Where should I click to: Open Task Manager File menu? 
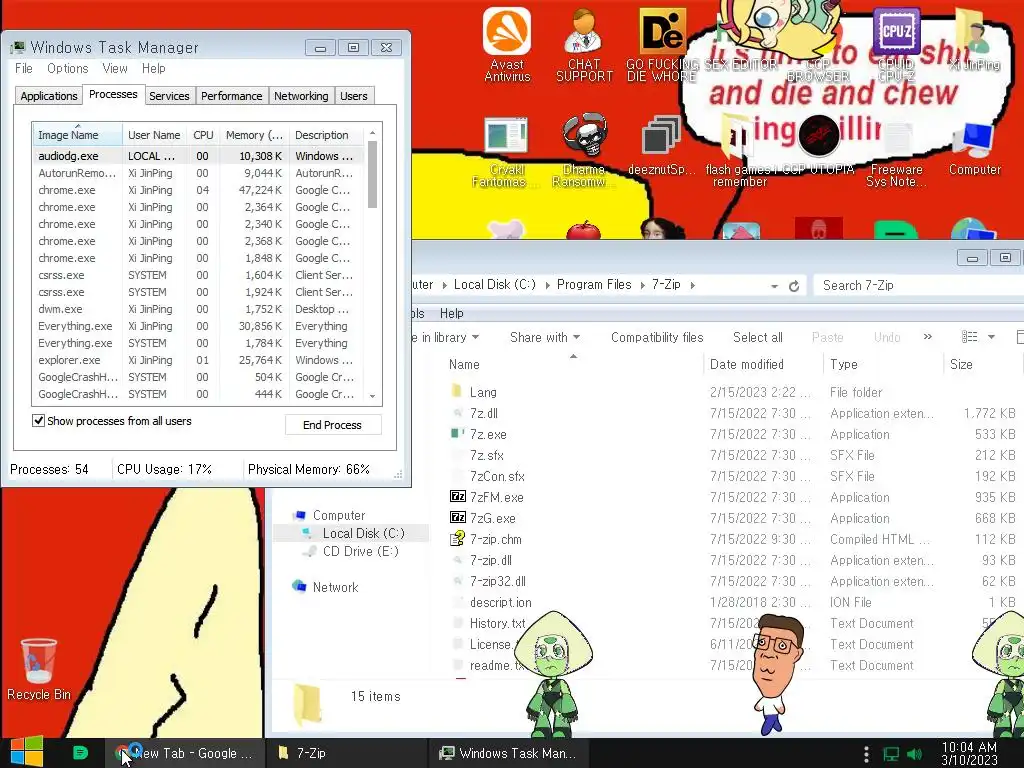24,68
